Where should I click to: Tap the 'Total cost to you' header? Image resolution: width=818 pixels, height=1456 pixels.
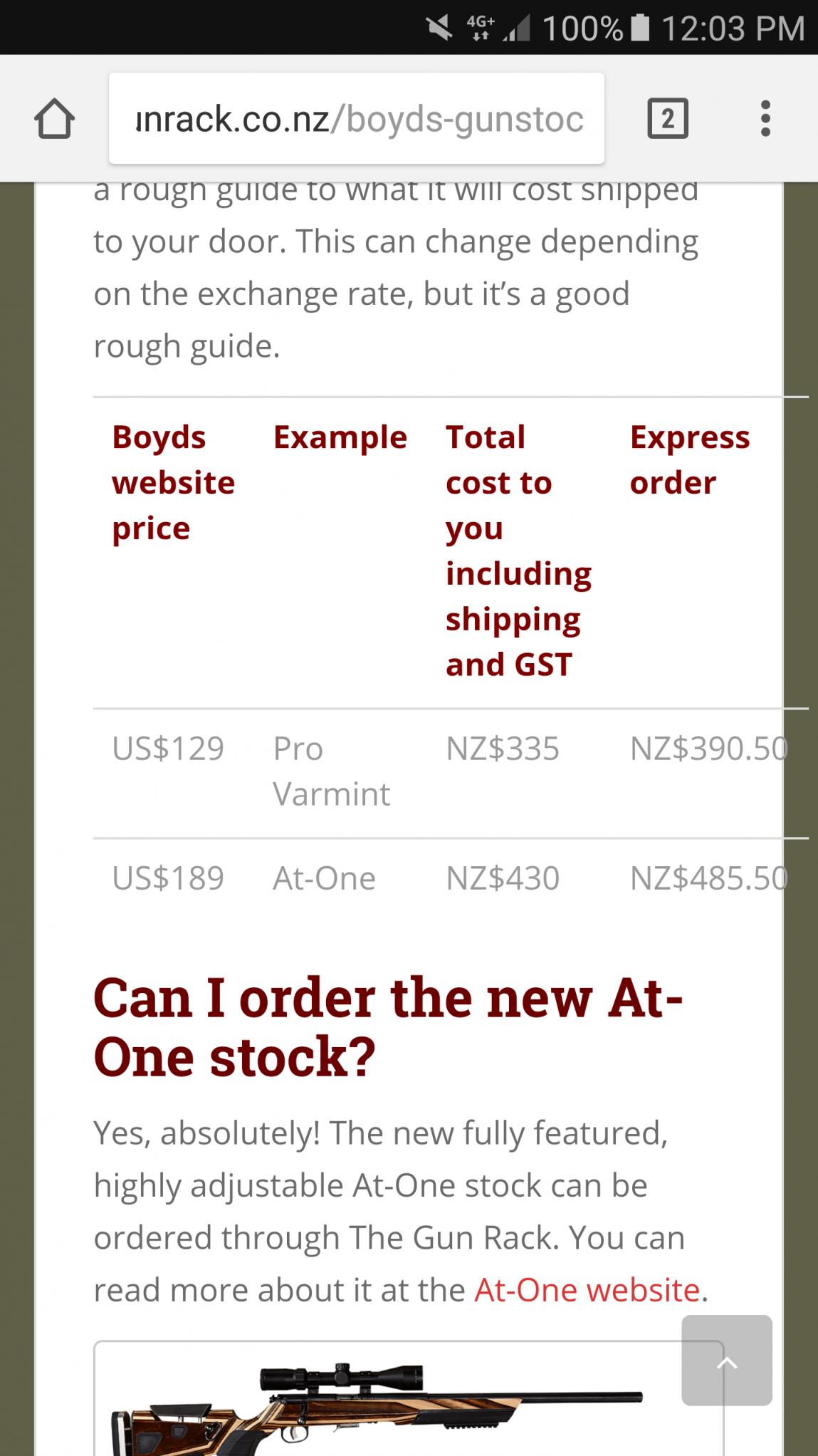[519, 550]
